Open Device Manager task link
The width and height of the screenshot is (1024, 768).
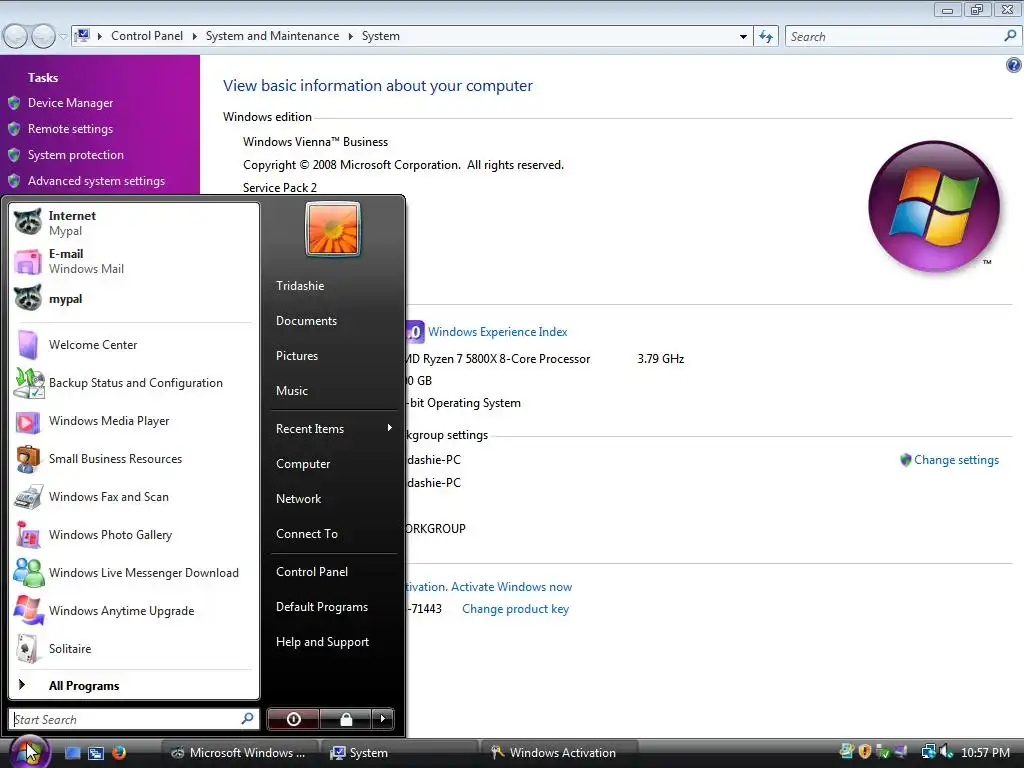(70, 103)
